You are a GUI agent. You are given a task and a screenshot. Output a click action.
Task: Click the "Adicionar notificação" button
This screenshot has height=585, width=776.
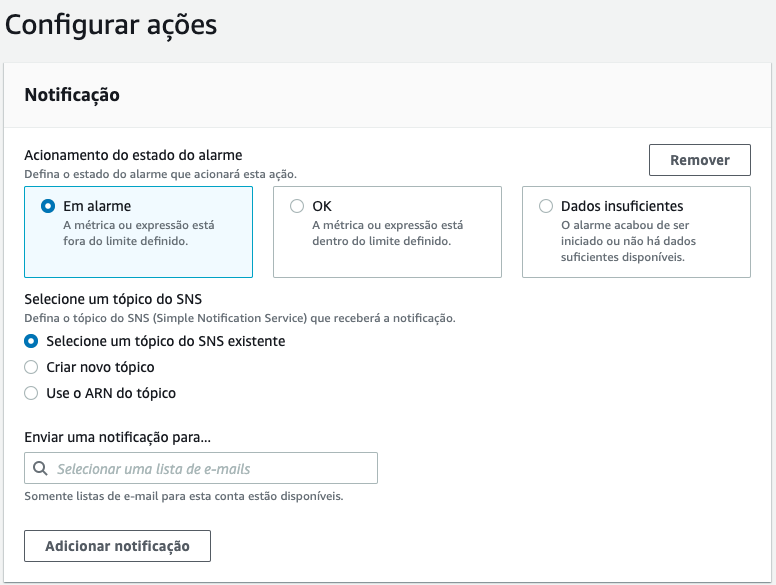[x=117, y=546]
